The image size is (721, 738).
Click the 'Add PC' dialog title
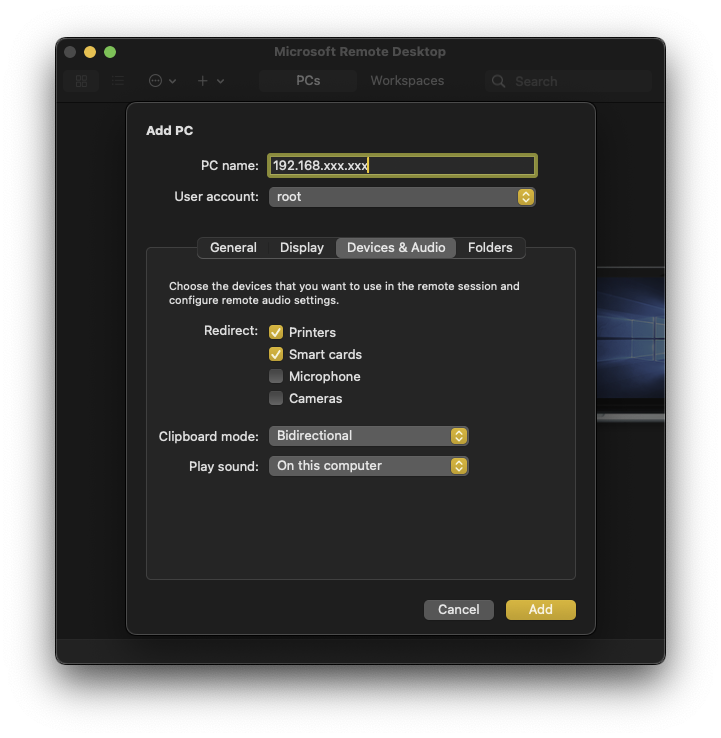[169, 130]
